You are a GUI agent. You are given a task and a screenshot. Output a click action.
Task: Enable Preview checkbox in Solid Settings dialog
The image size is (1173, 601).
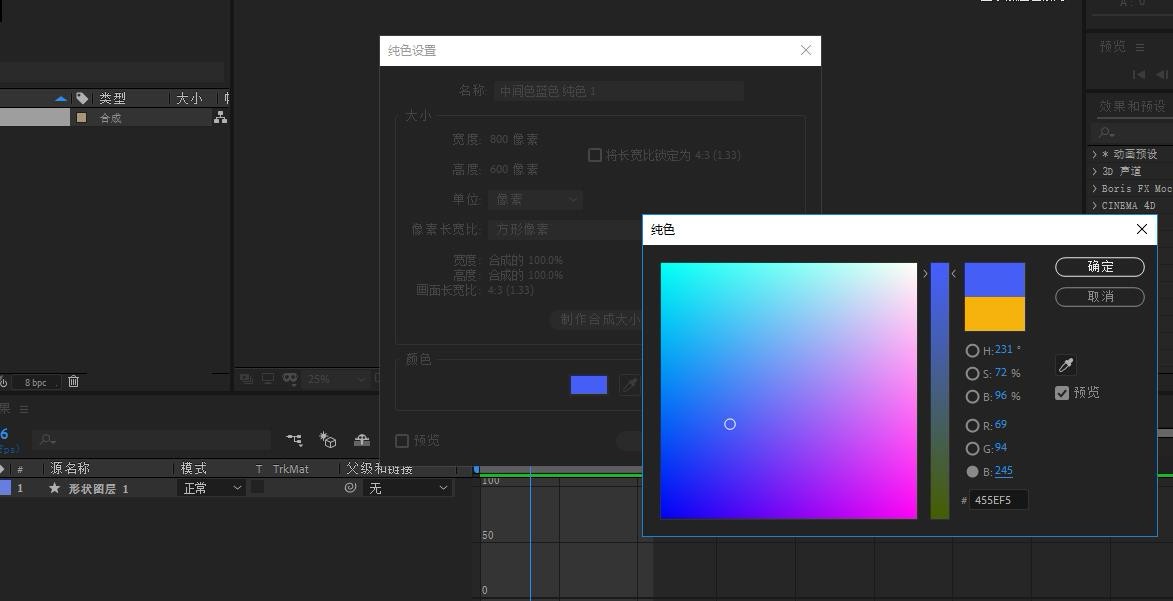coord(402,441)
